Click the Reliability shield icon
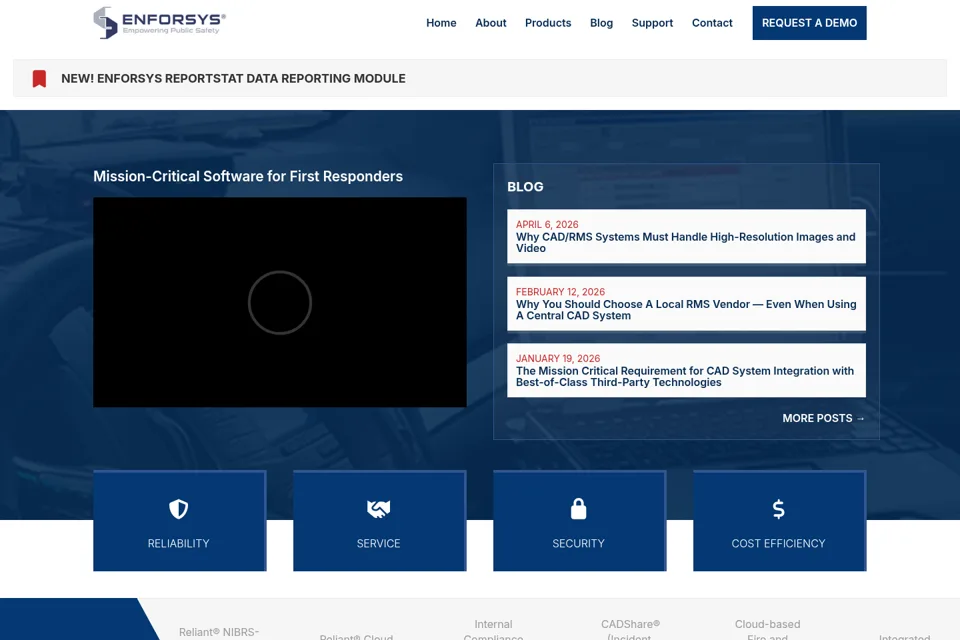 pos(179,509)
